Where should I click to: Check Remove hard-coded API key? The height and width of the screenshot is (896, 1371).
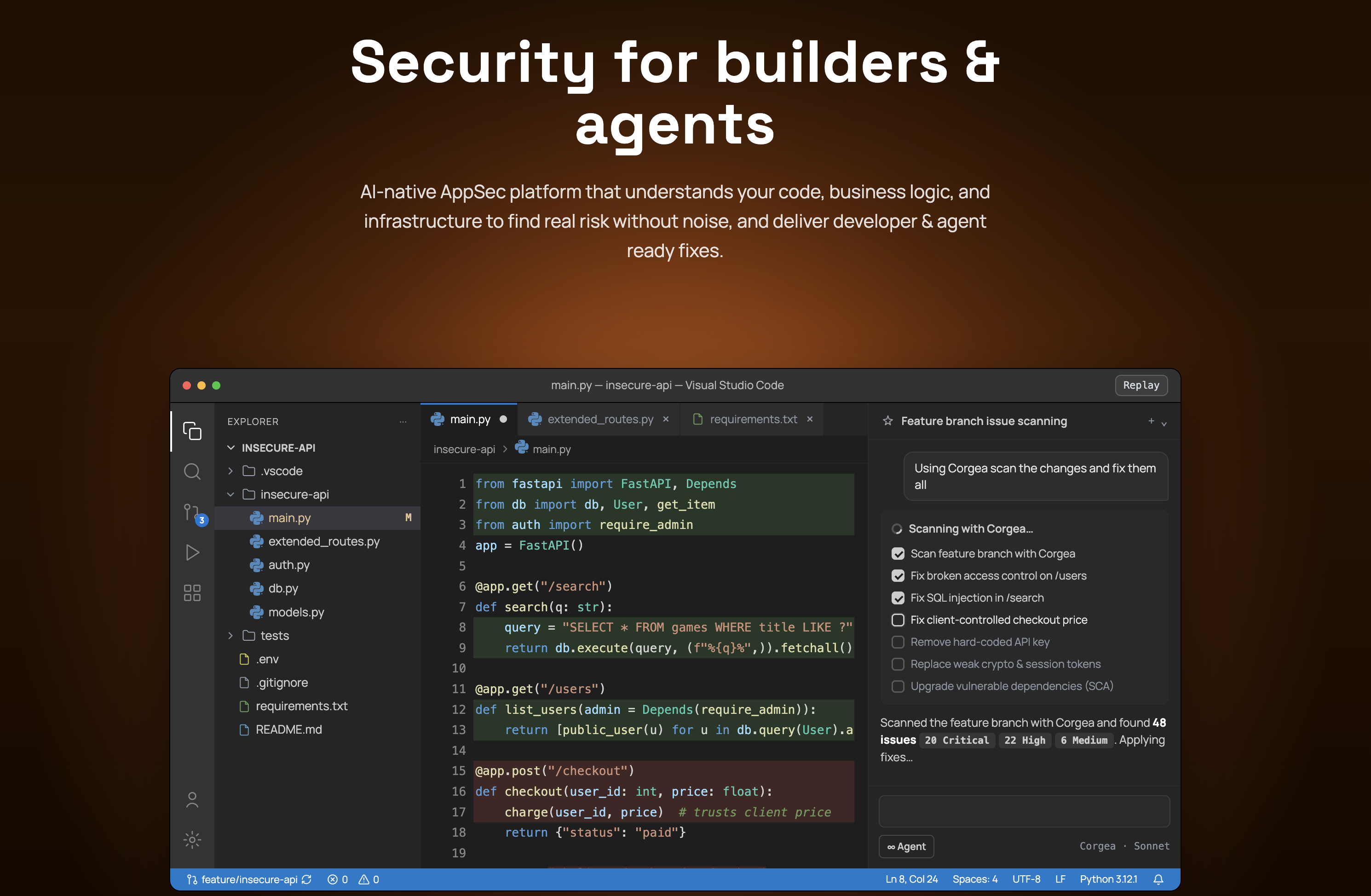(x=898, y=642)
